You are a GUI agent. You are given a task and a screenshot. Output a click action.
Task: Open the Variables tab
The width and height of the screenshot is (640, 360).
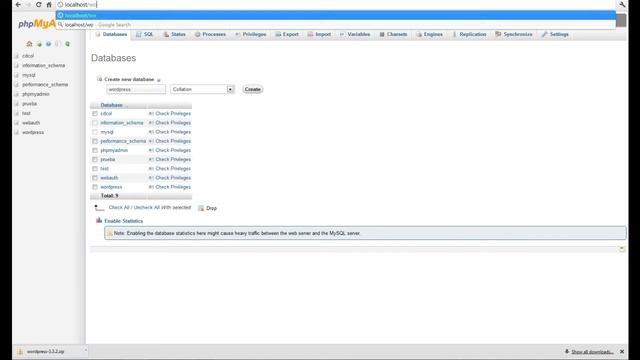tap(355, 34)
